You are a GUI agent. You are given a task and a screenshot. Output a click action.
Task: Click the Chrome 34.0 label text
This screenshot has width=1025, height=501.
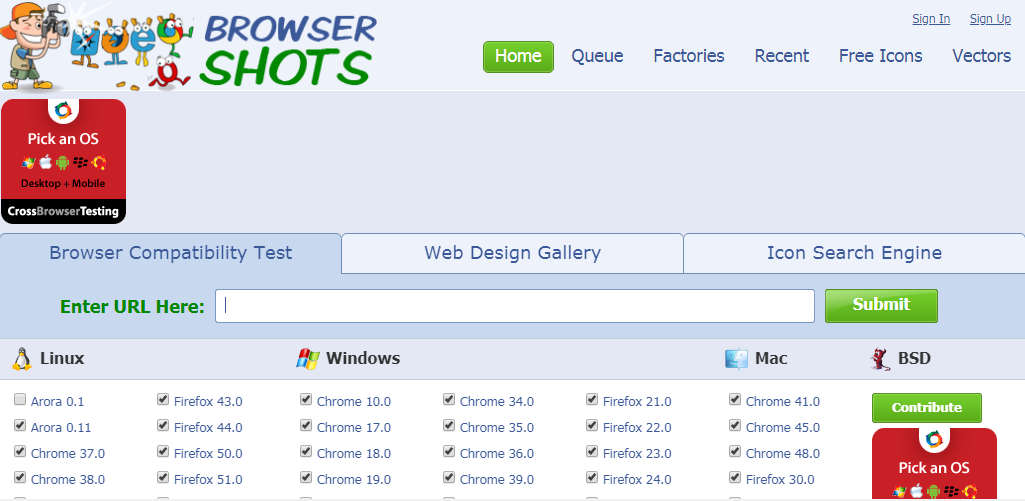point(497,402)
